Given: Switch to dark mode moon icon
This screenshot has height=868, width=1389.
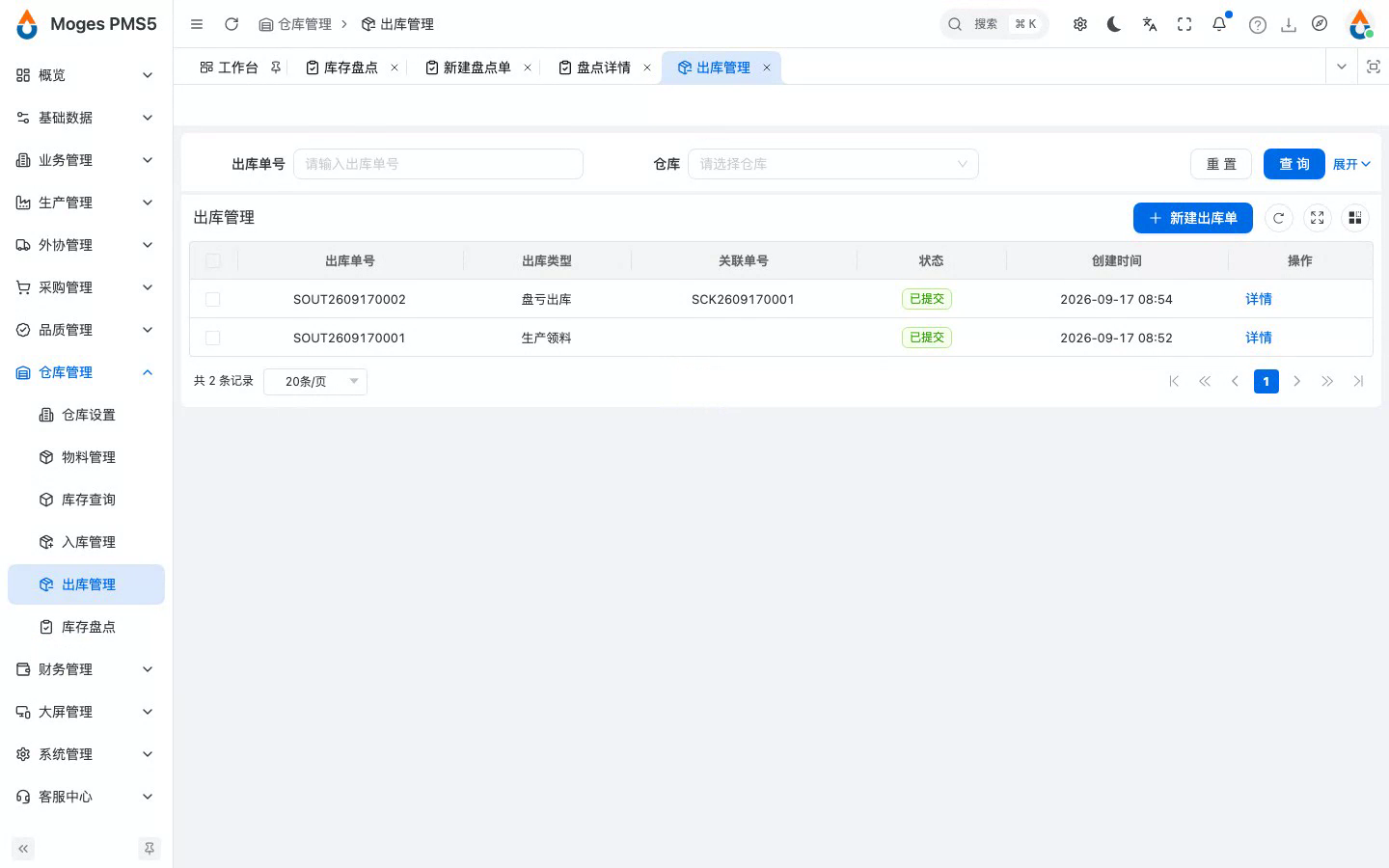Looking at the screenshot, I should [1114, 24].
